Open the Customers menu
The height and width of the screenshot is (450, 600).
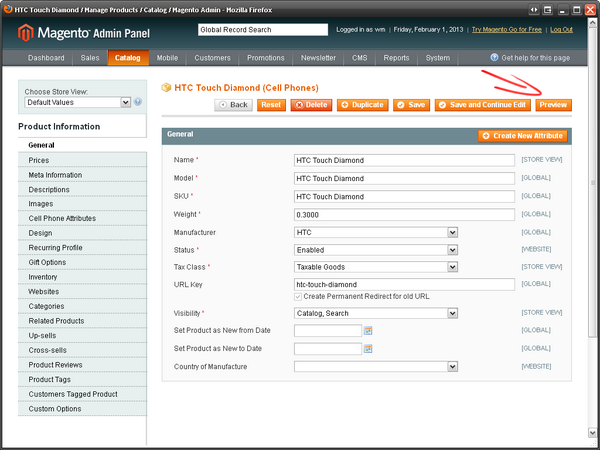(212, 58)
